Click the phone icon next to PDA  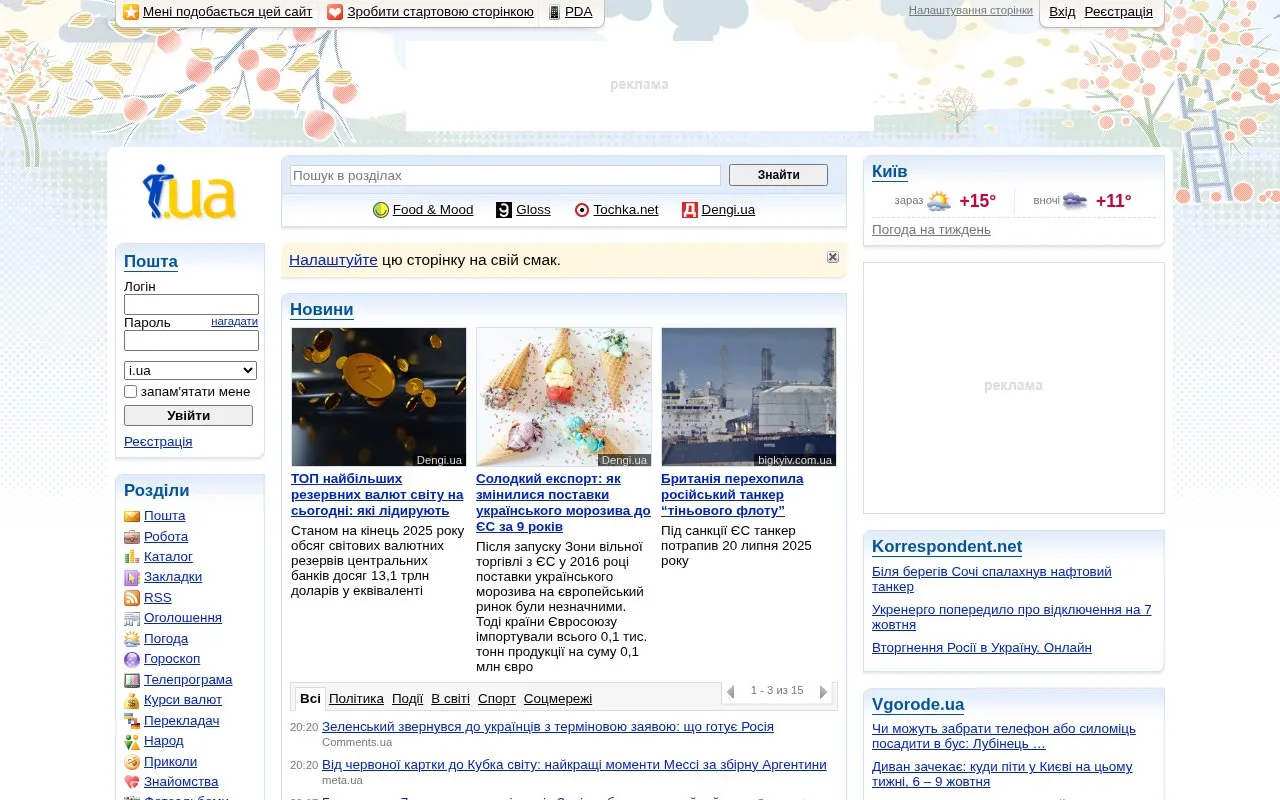coord(554,12)
